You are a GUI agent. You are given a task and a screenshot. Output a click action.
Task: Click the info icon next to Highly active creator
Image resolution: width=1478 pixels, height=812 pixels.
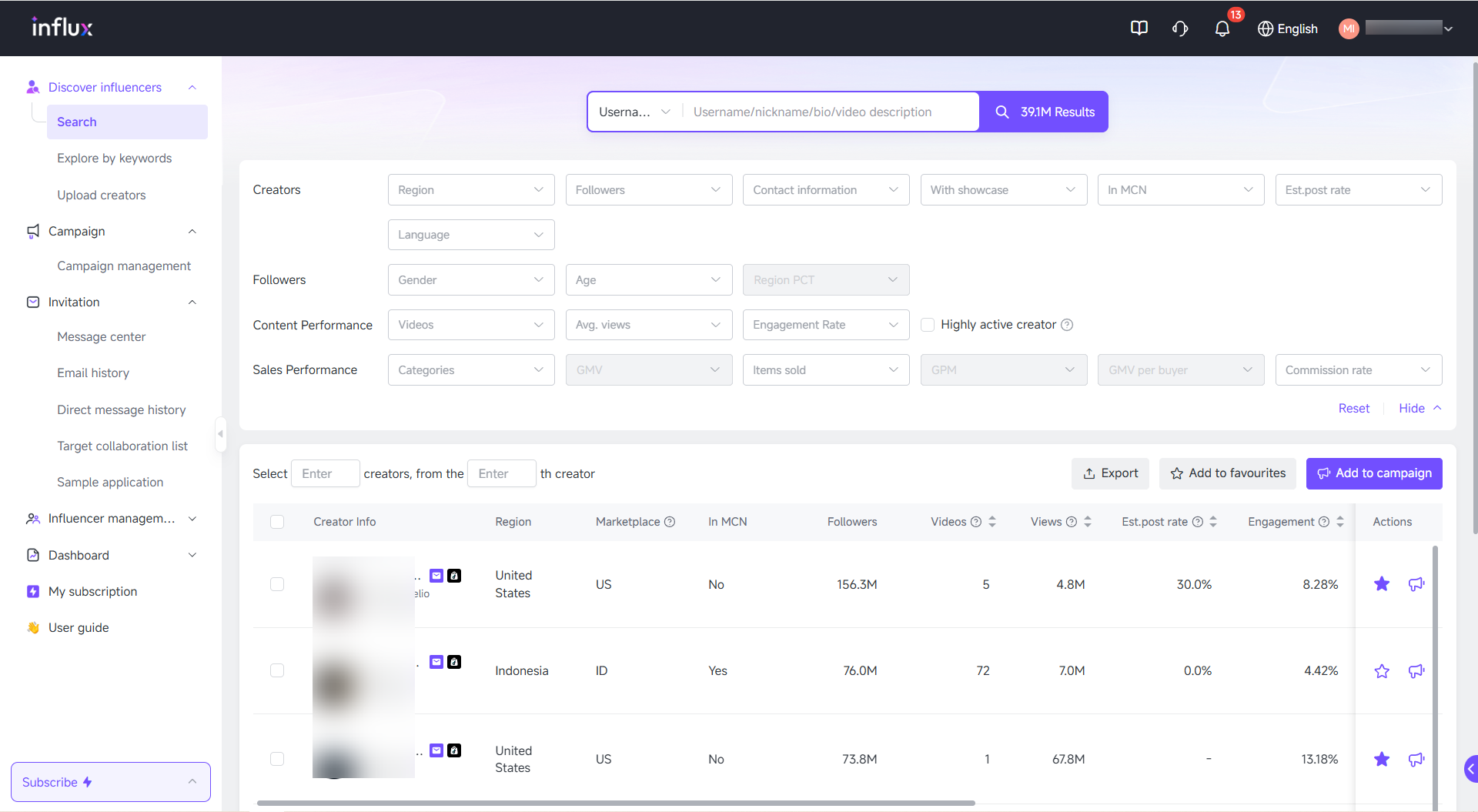[x=1067, y=325]
